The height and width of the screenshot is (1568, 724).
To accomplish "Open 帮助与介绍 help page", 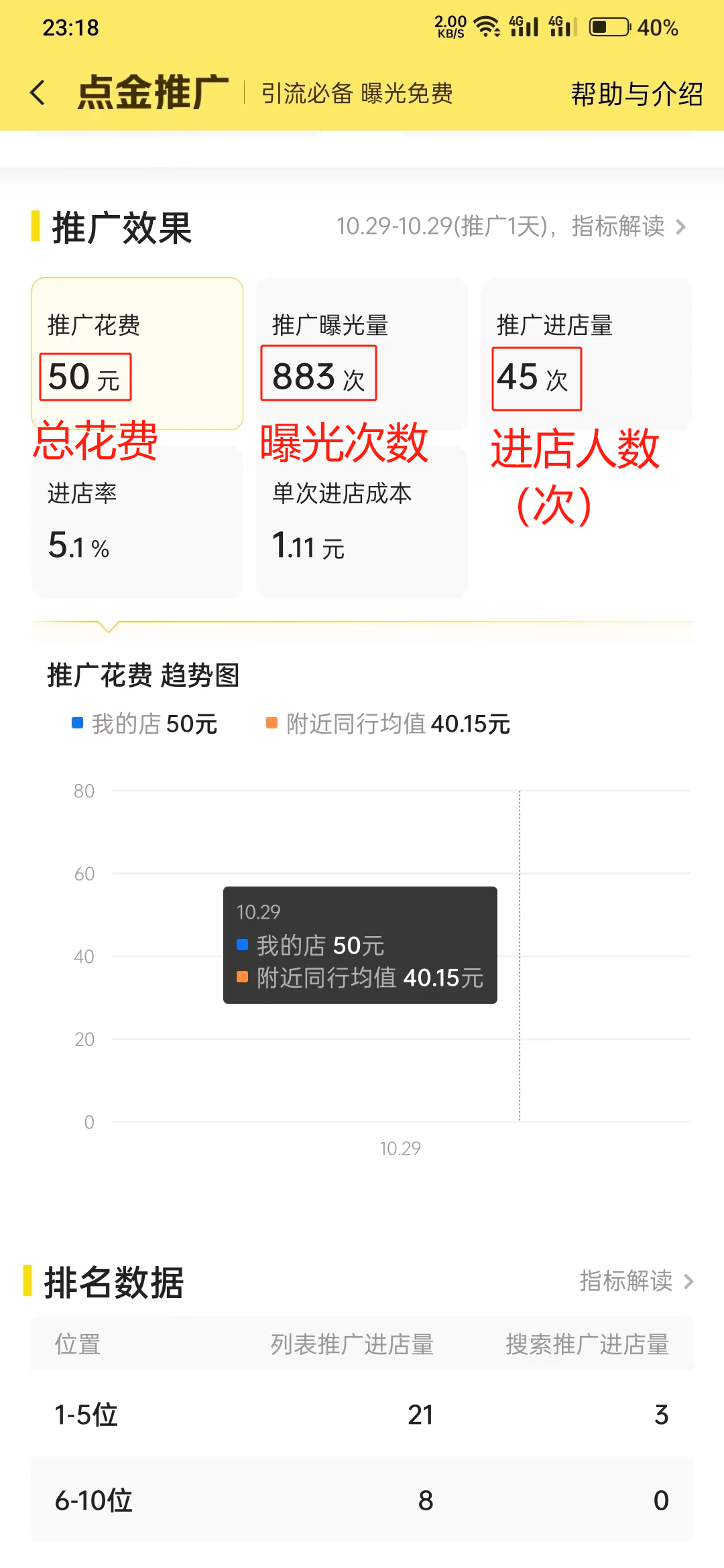I will pyautogui.click(x=637, y=94).
